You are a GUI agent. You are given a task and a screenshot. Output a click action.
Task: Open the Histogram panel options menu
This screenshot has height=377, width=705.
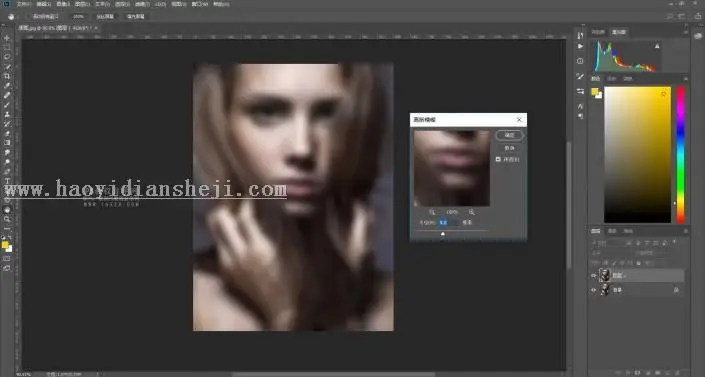pyautogui.click(x=686, y=32)
